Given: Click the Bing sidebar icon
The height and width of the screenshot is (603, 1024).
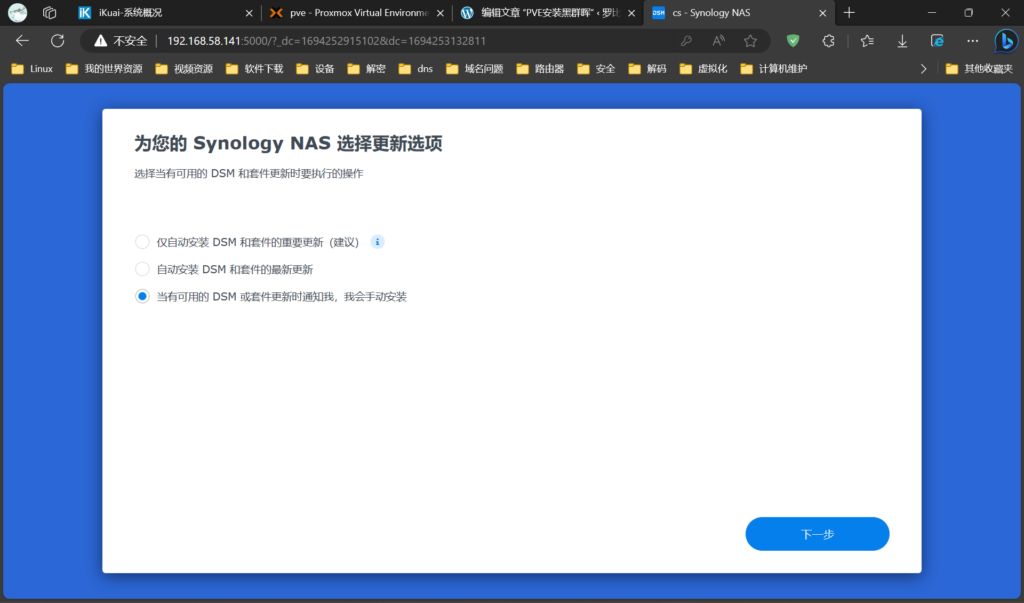Looking at the screenshot, I should coord(1005,41).
